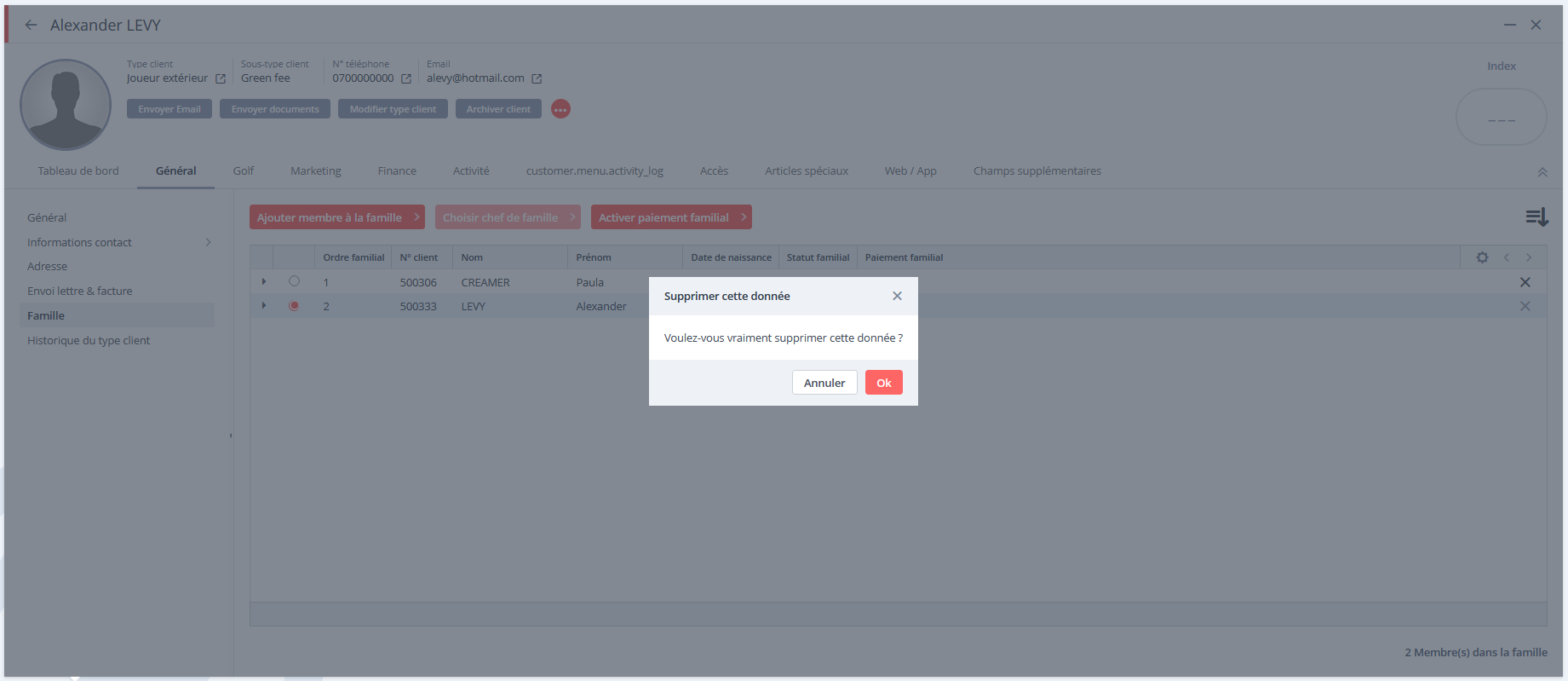Image resolution: width=1568 pixels, height=681 pixels.
Task: Open email link icon beside alevy@hotmail.com
Action: (537, 78)
